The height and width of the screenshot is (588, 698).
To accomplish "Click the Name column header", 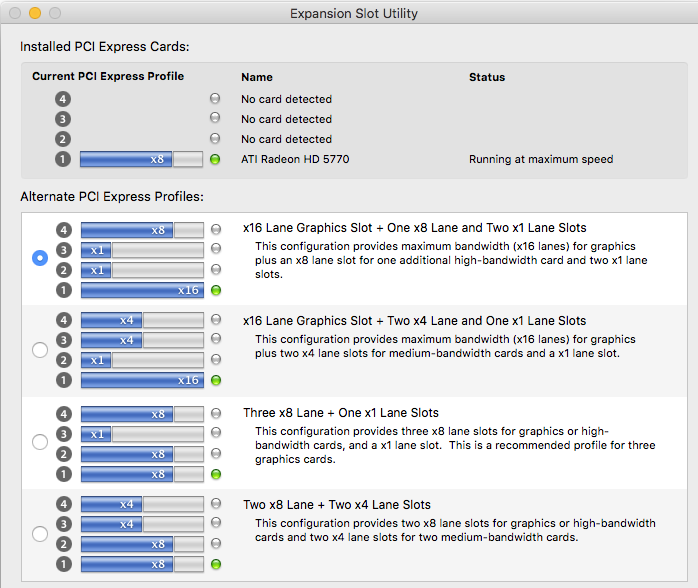I will [257, 77].
